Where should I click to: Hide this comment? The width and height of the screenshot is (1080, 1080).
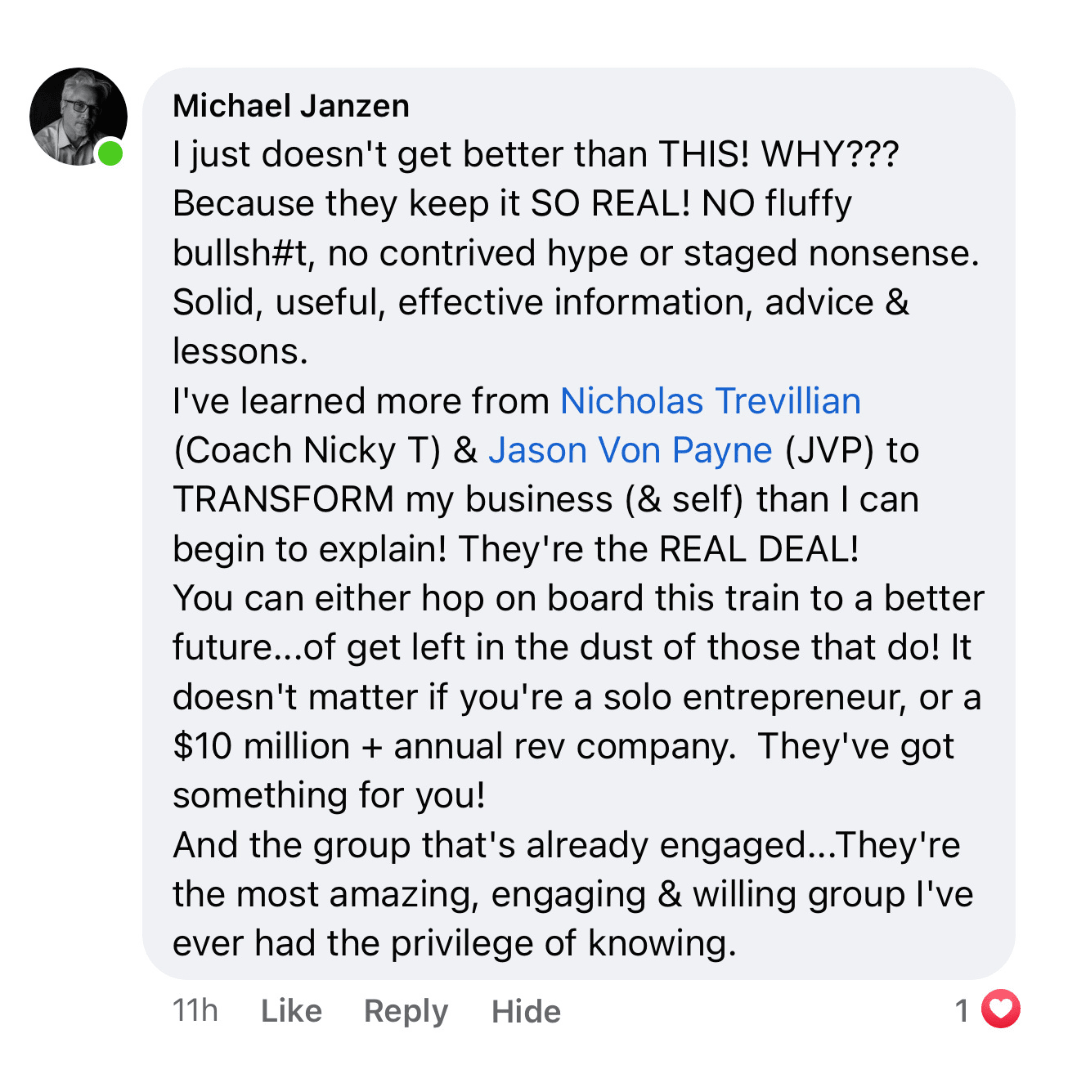[x=526, y=1011]
